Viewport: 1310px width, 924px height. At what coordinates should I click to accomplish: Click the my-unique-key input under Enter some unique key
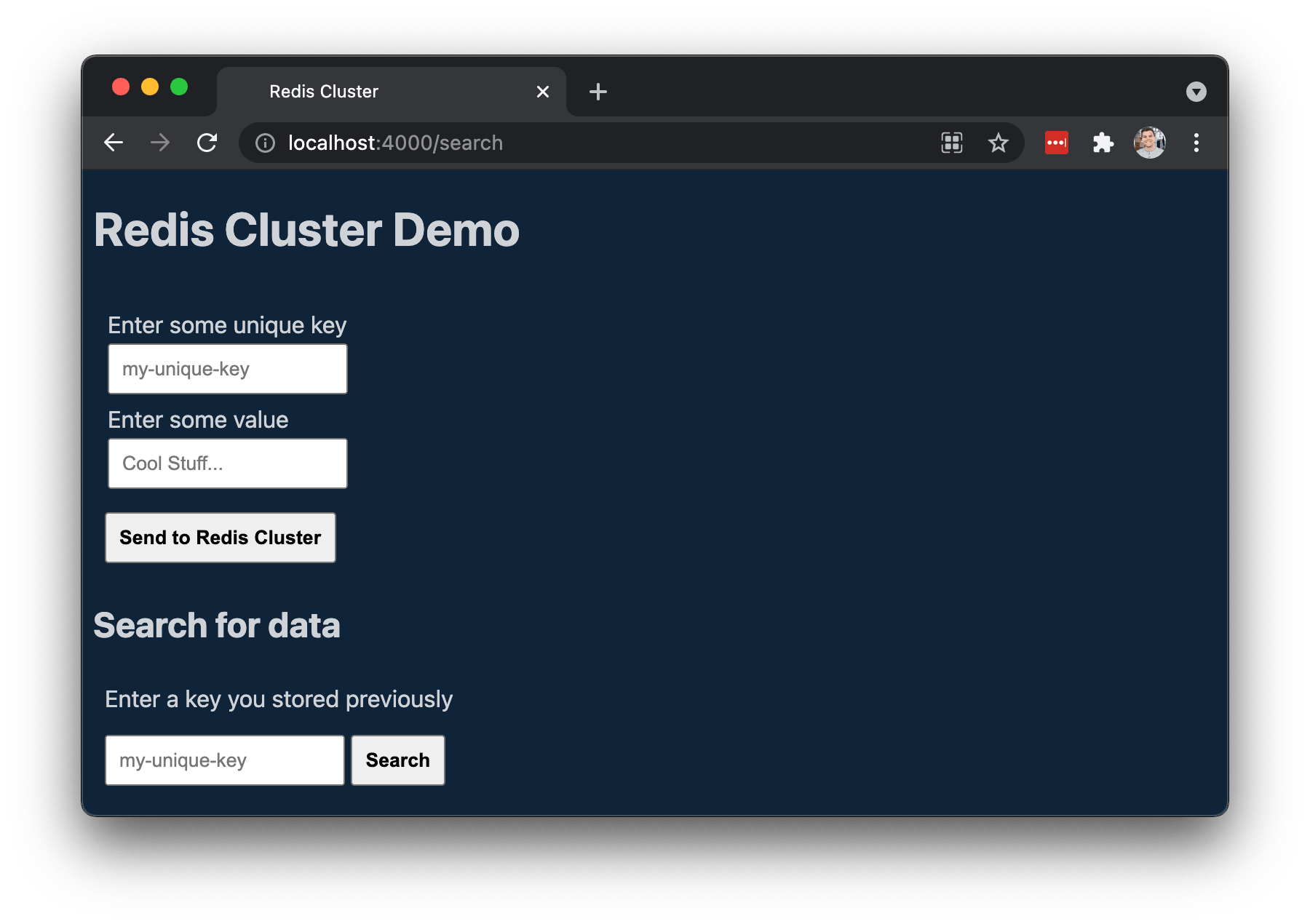pos(227,369)
